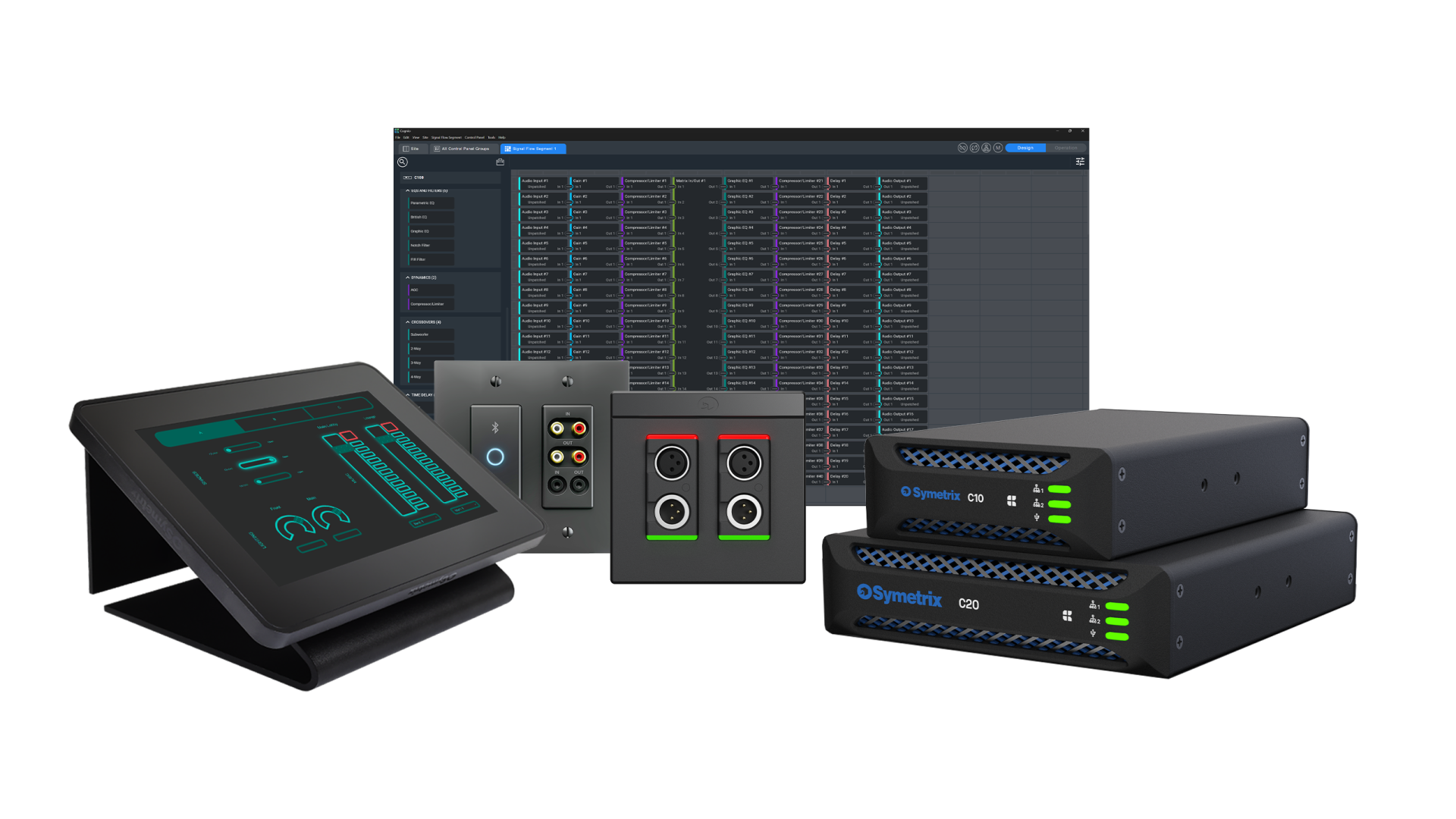Select the Compressor/Limiter module in sidebar
Image resolution: width=1456 pixels, height=819 pixels.
click(431, 304)
